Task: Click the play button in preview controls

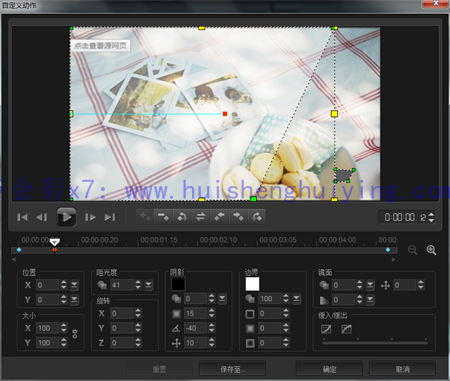Action: (66, 217)
